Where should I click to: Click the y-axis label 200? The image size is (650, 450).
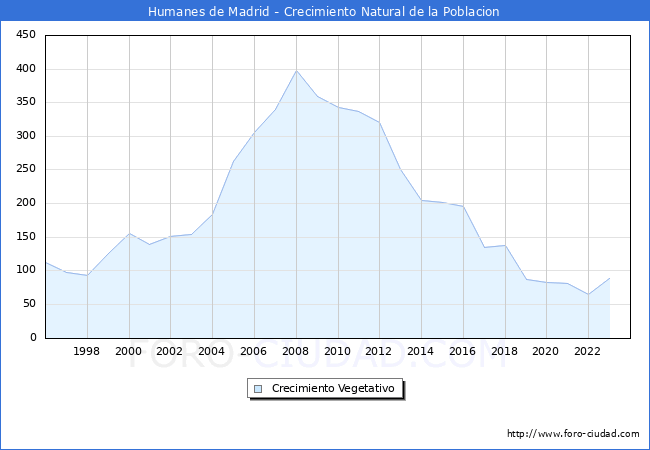[26, 203]
